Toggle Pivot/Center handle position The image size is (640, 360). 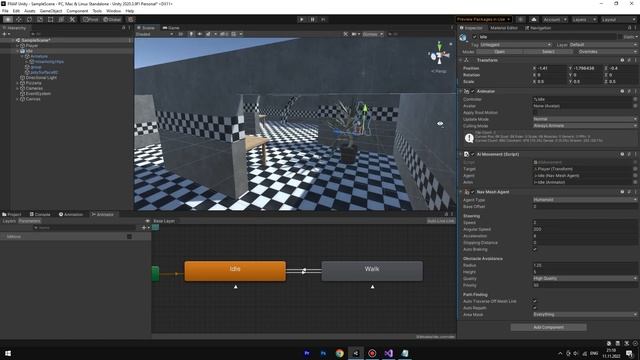point(90,19)
